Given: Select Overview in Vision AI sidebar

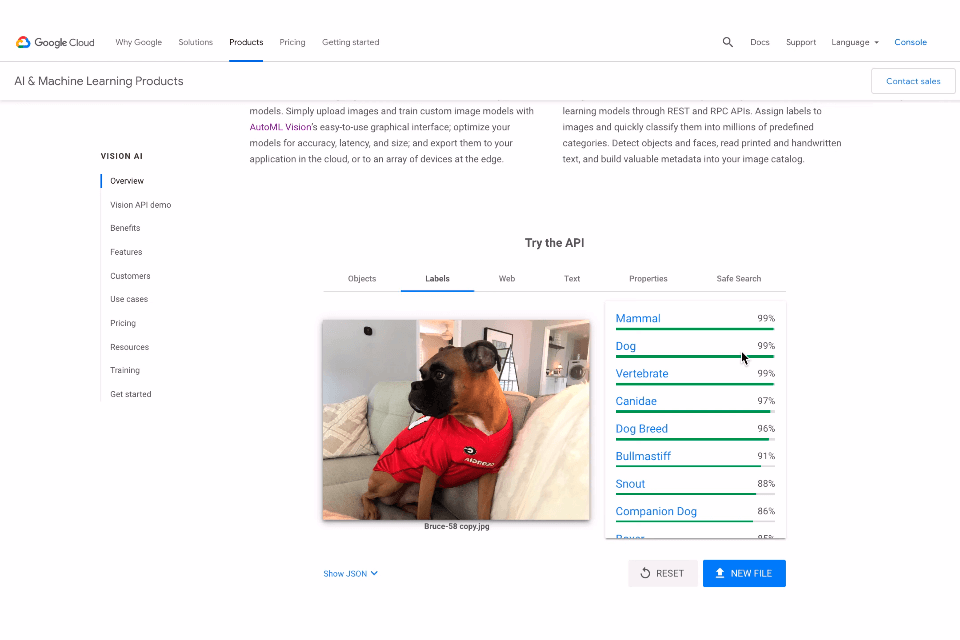Looking at the screenshot, I should click(x=127, y=181).
